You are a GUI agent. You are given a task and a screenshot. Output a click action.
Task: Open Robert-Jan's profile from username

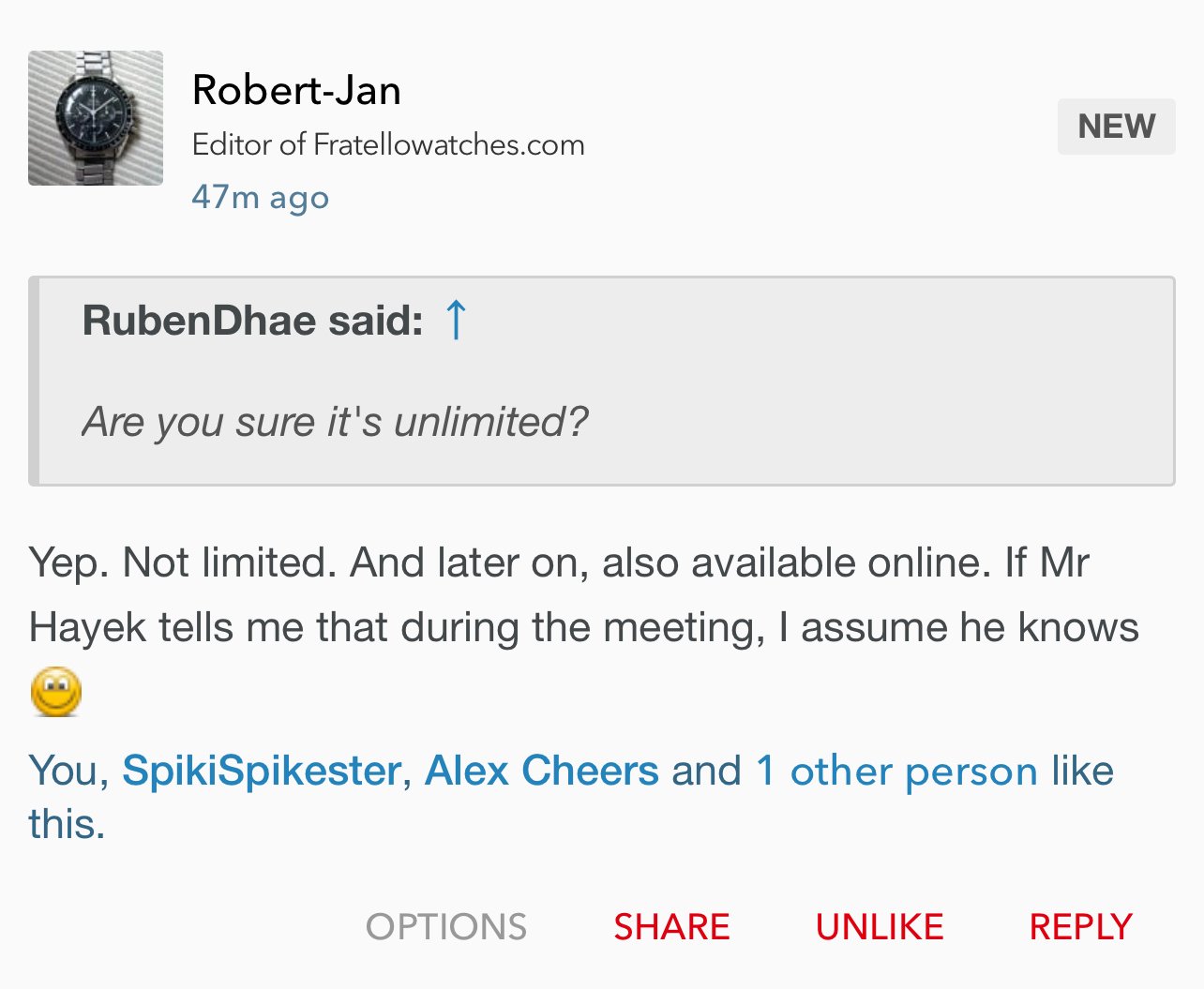[x=296, y=90]
